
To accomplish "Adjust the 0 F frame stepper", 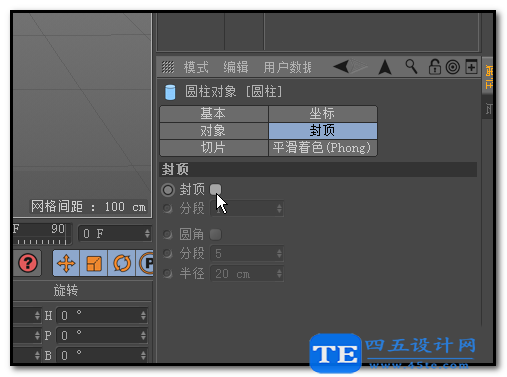I will [147, 234].
